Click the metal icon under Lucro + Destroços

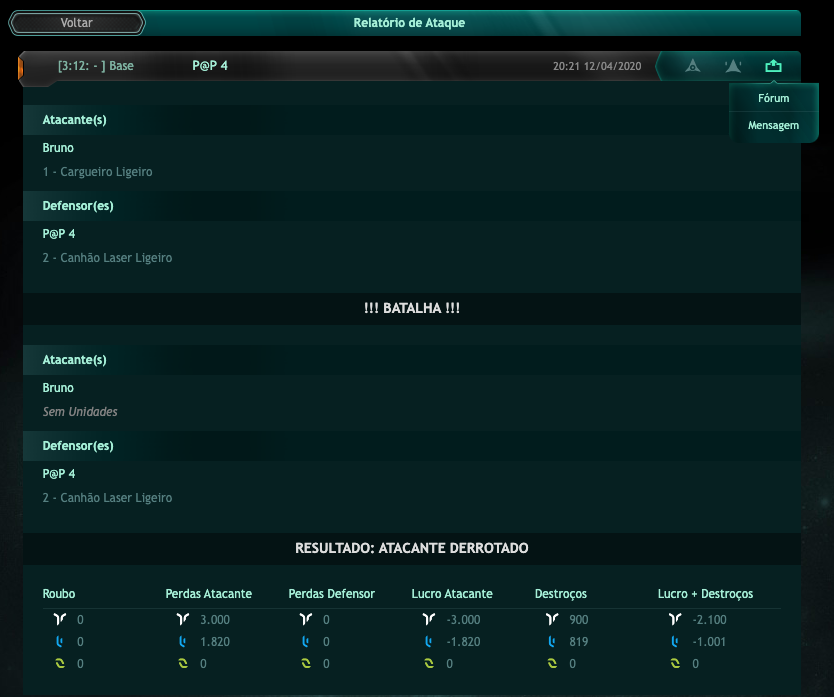tap(675, 619)
